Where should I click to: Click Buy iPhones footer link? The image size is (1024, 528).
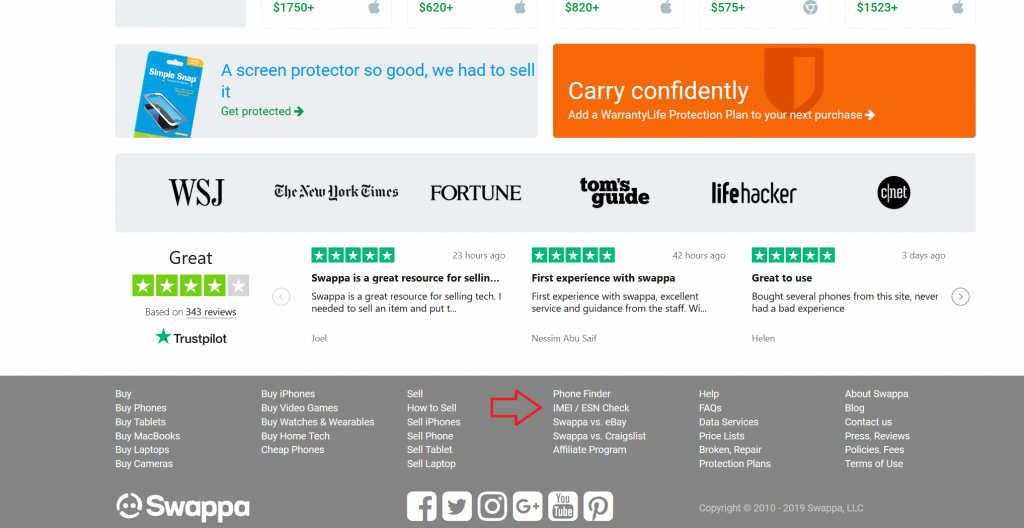(288, 394)
